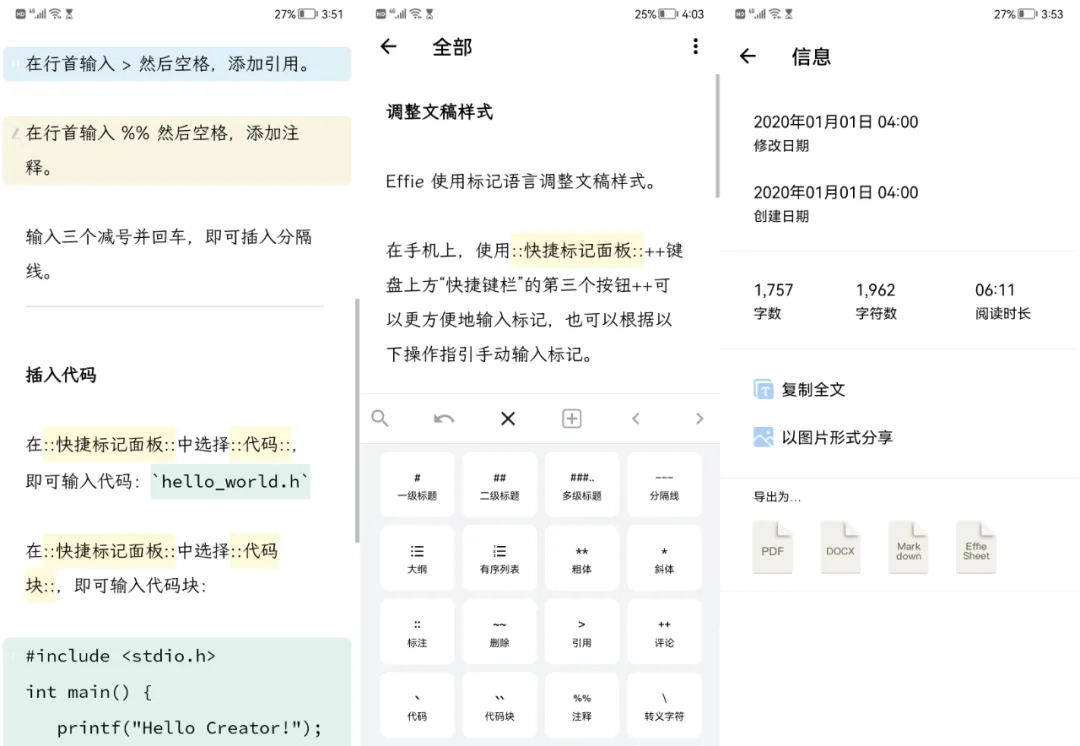The image size is (1080, 746).
Task: Tap the 1,757 字数 word count
Action: click(x=773, y=300)
